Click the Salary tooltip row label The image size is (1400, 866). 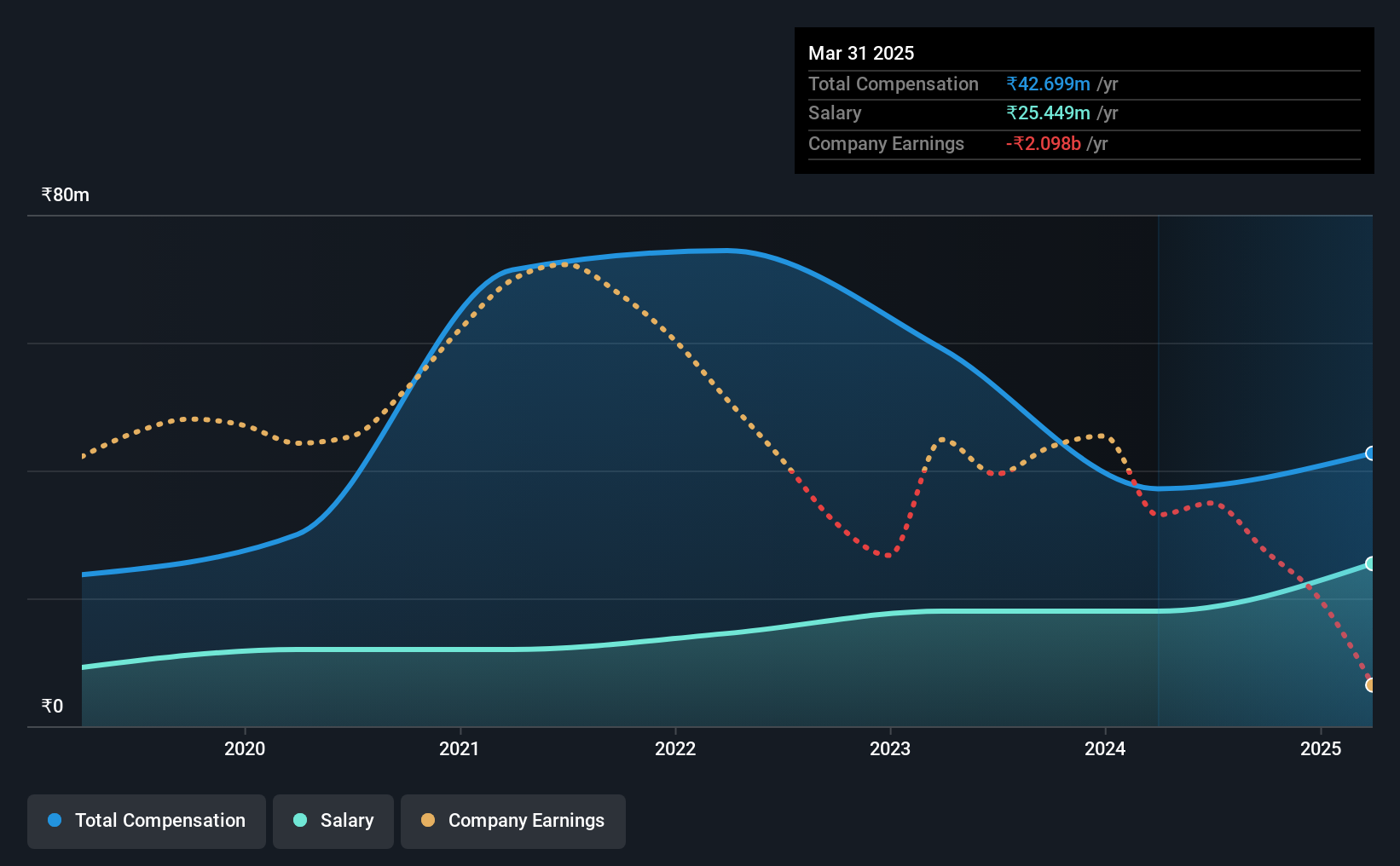835,113
